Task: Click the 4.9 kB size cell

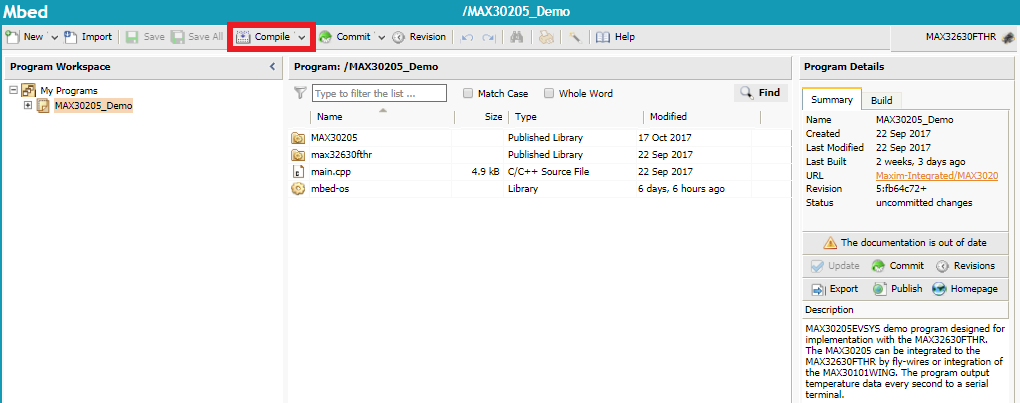Action: [x=485, y=172]
